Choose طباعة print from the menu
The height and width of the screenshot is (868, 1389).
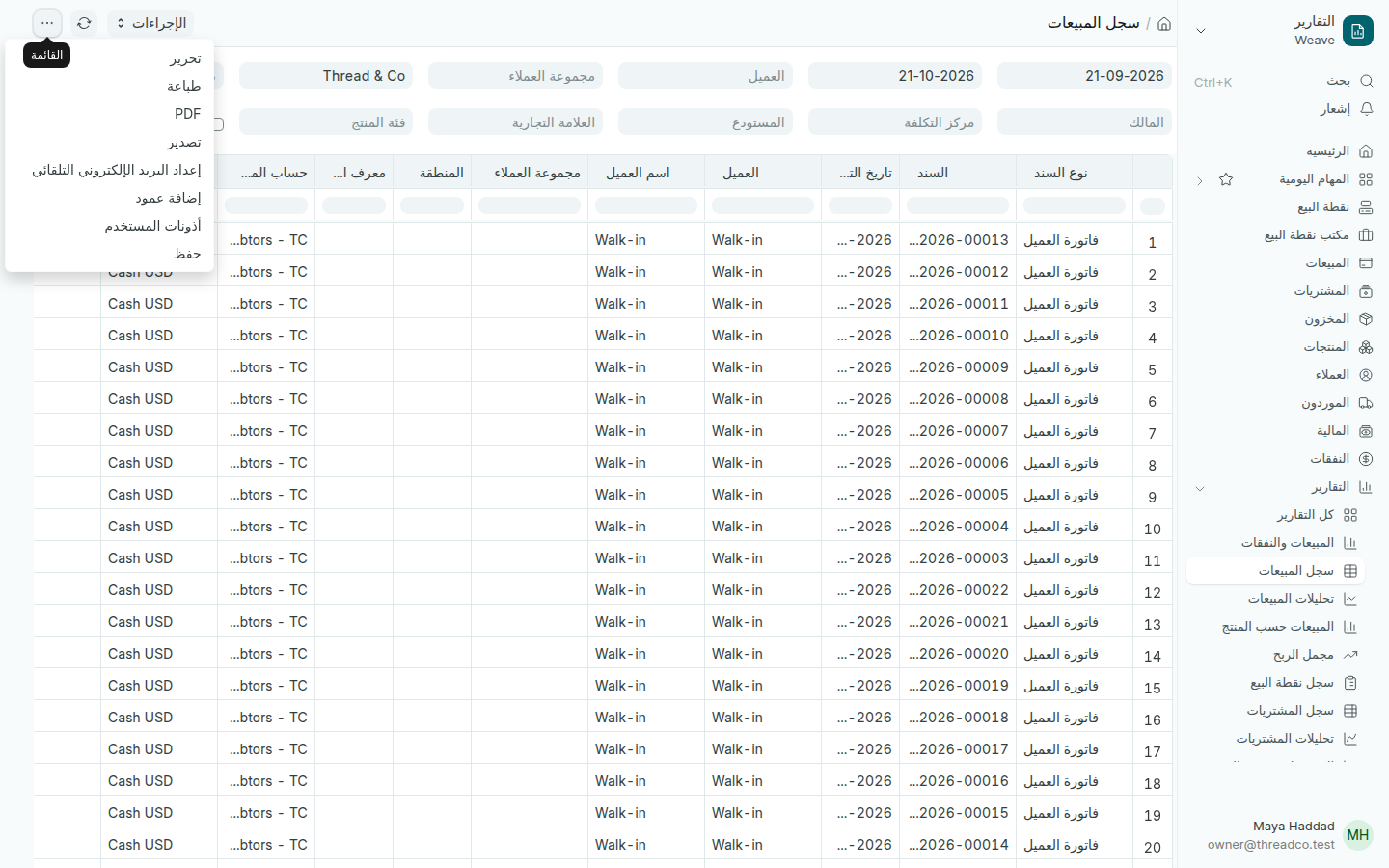pyautogui.click(x=109, y=86)
